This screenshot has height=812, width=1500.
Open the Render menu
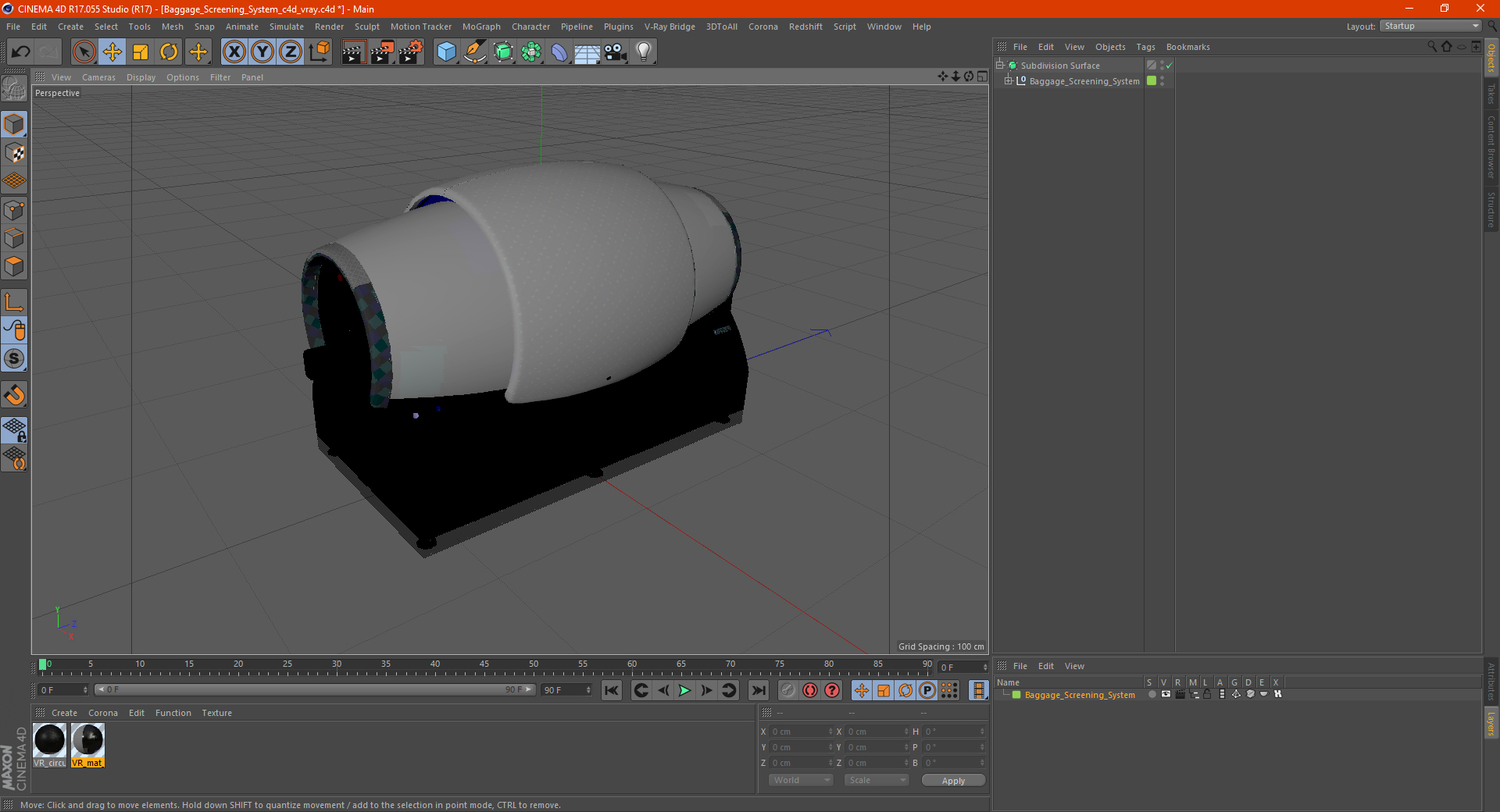pos(329,27)
